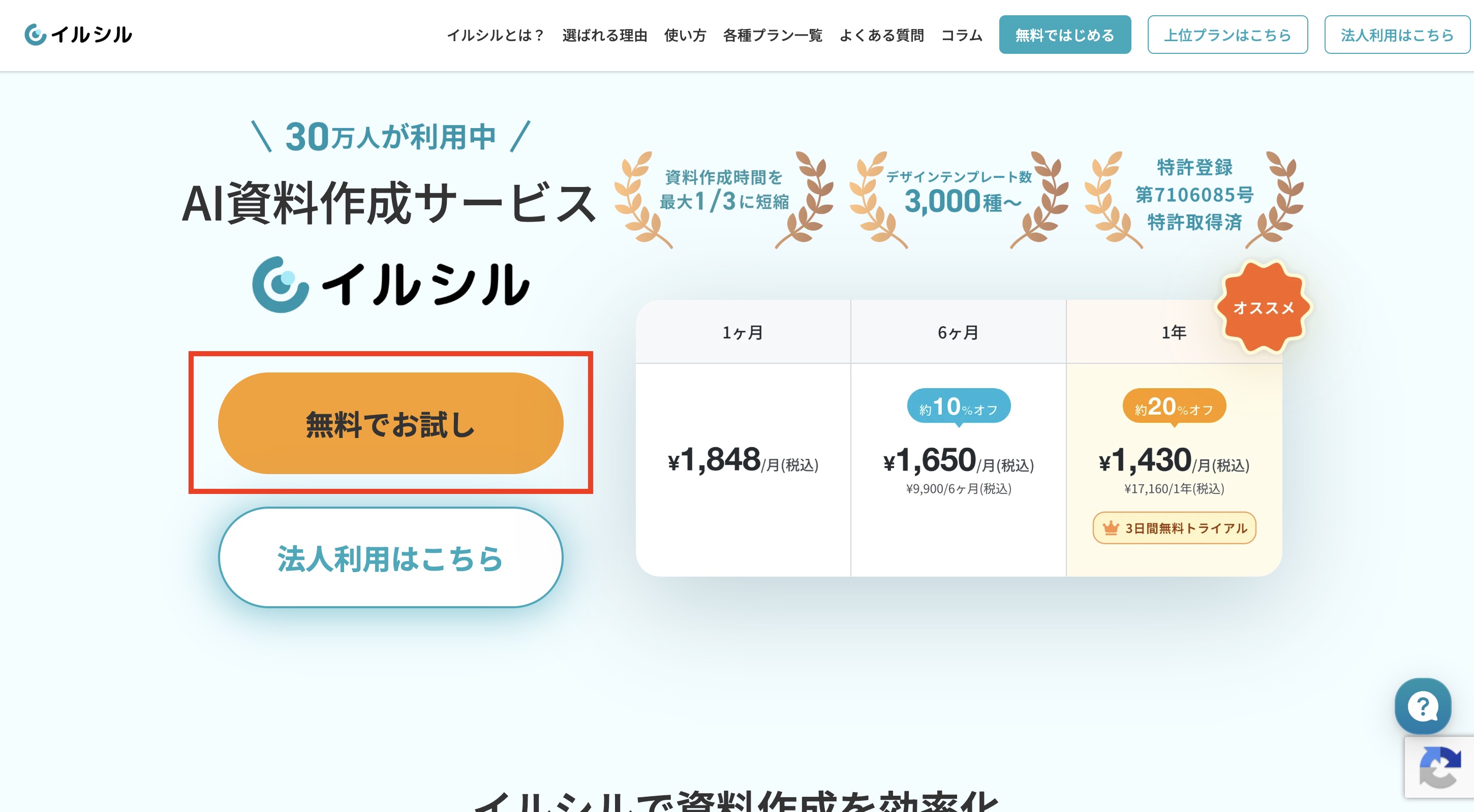Click the AI資料作成サービス heading
1474x812 pixels.
tap(388, 203)
